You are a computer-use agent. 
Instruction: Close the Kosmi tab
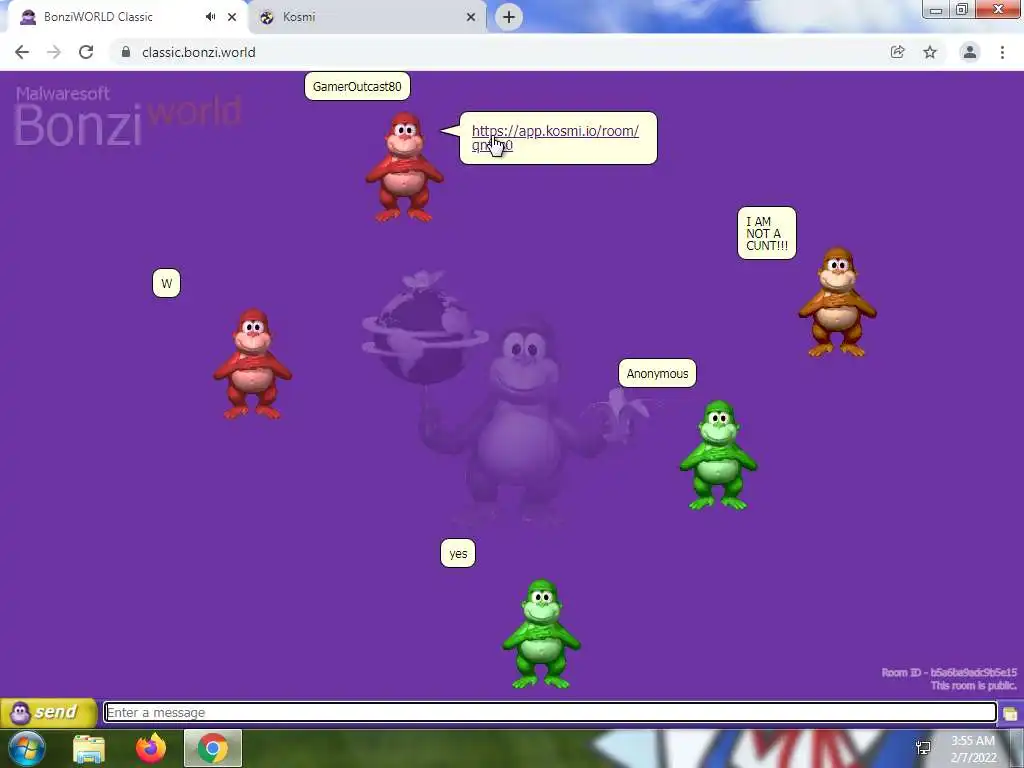pos(471,17)
